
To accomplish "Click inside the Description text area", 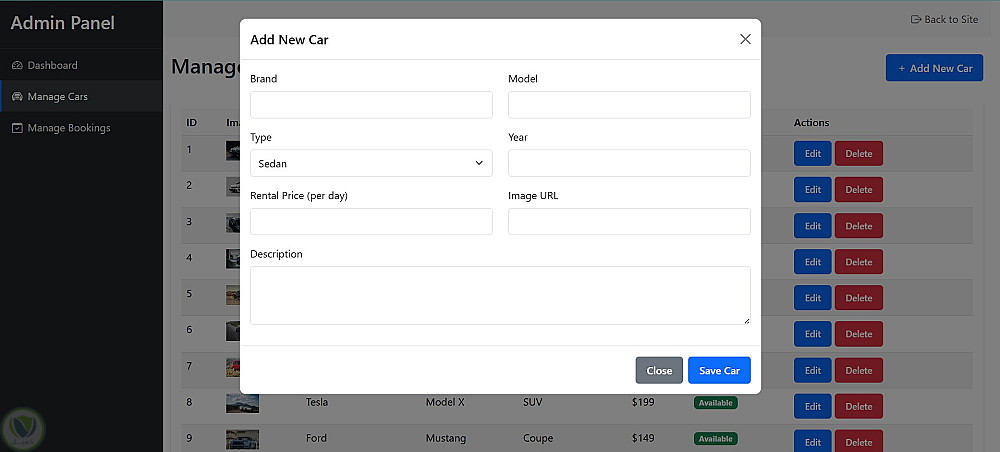I will point(500,295).
